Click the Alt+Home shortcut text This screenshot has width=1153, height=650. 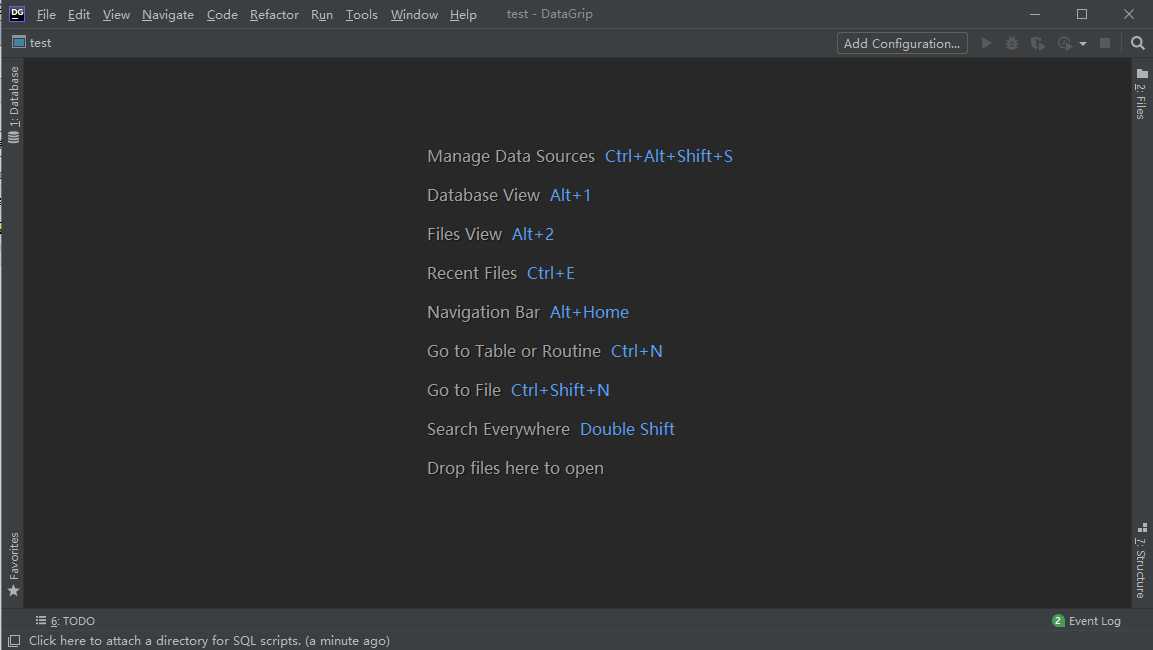coord(589,312)
